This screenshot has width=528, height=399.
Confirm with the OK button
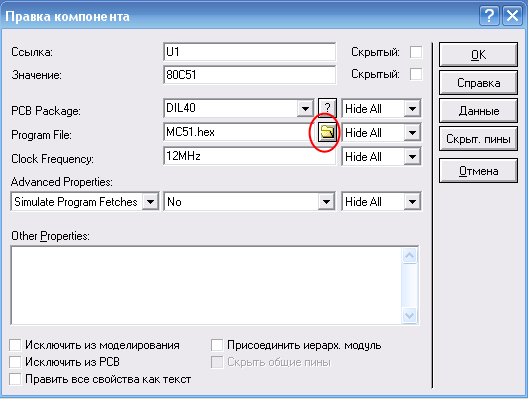coord(478,55)
